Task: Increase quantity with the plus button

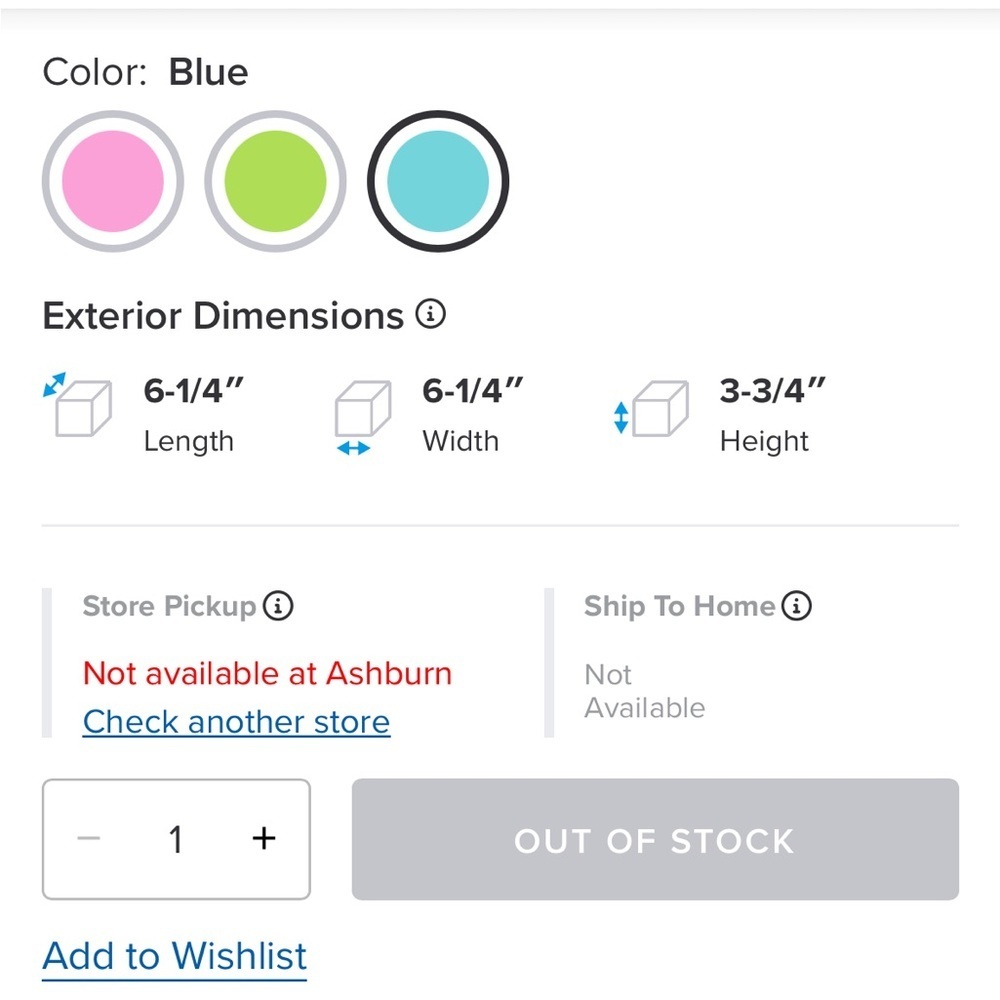Action: (263, 838)
